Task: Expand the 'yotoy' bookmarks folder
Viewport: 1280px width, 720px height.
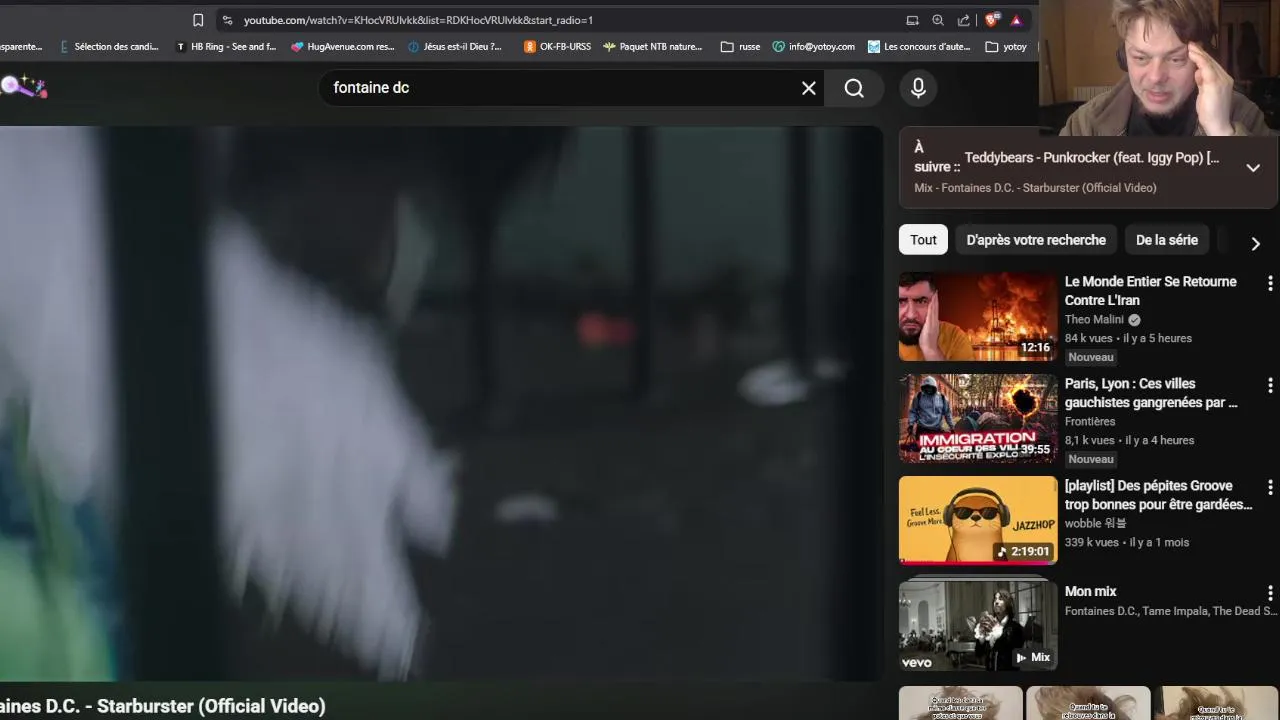Action: [1006, 46]
